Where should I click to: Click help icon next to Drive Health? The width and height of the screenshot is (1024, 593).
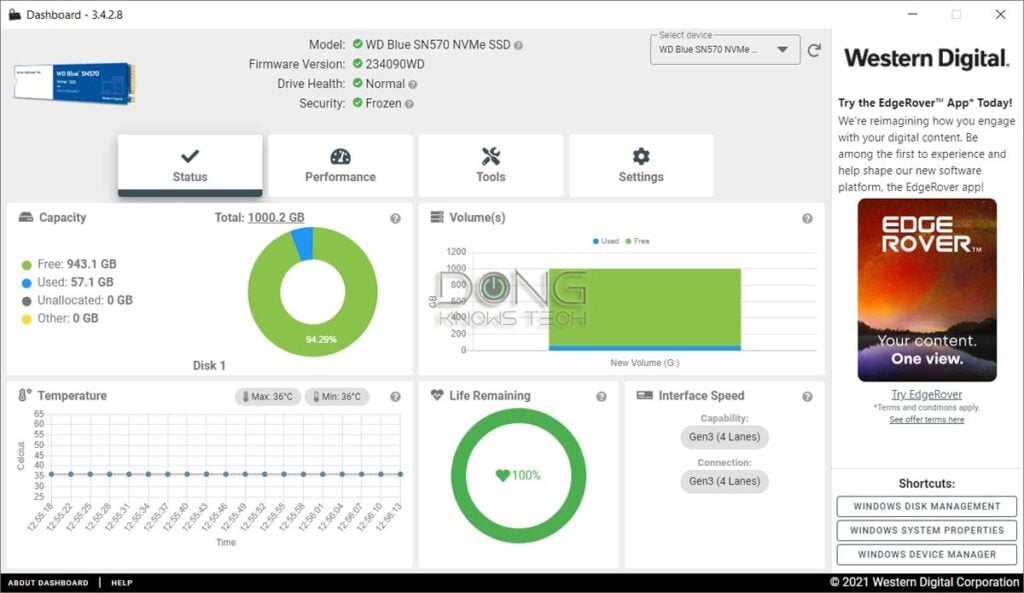413,84
